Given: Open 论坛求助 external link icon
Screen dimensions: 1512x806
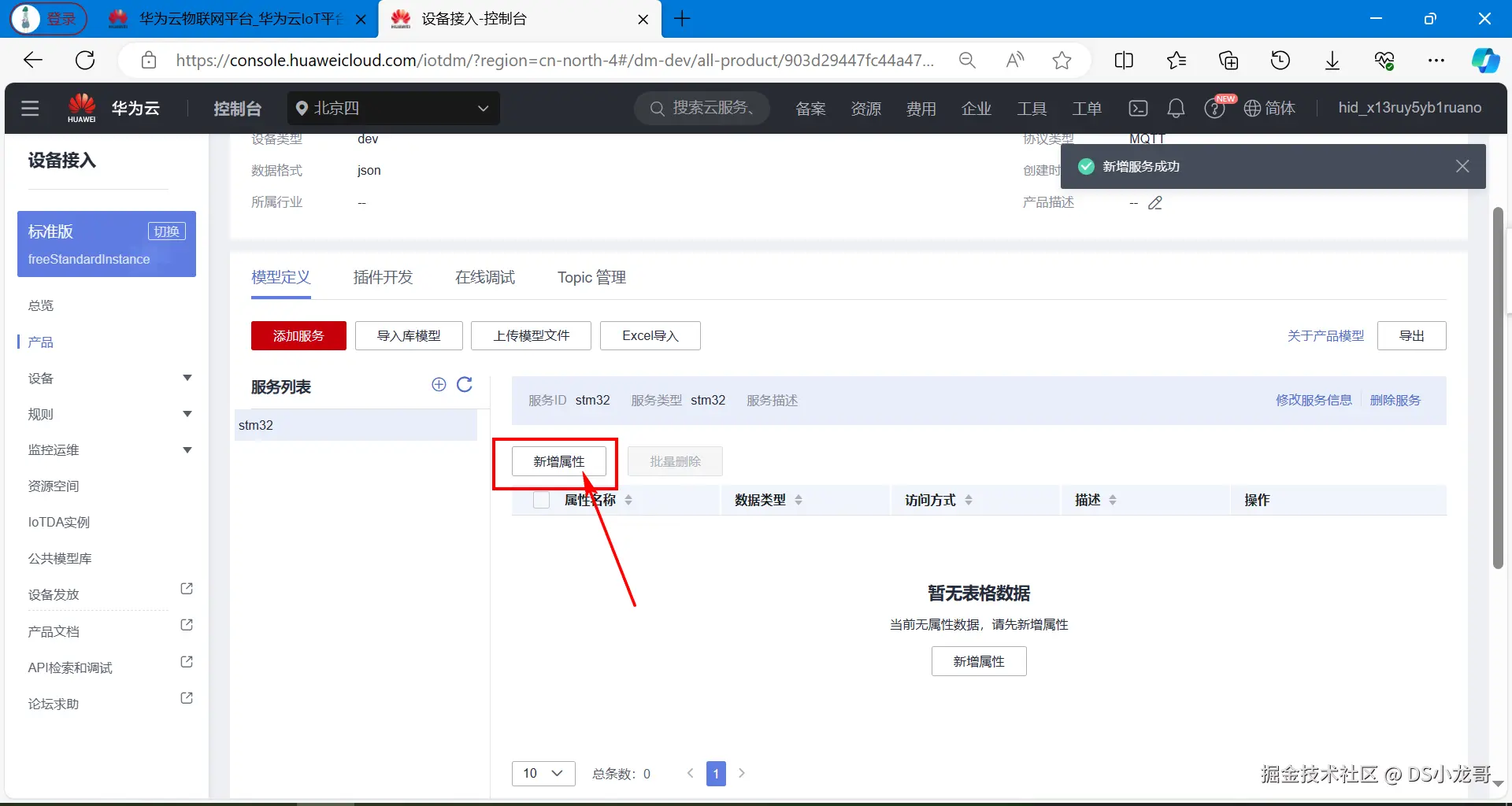Looking at the screenshot, I should tap(187, 698).
